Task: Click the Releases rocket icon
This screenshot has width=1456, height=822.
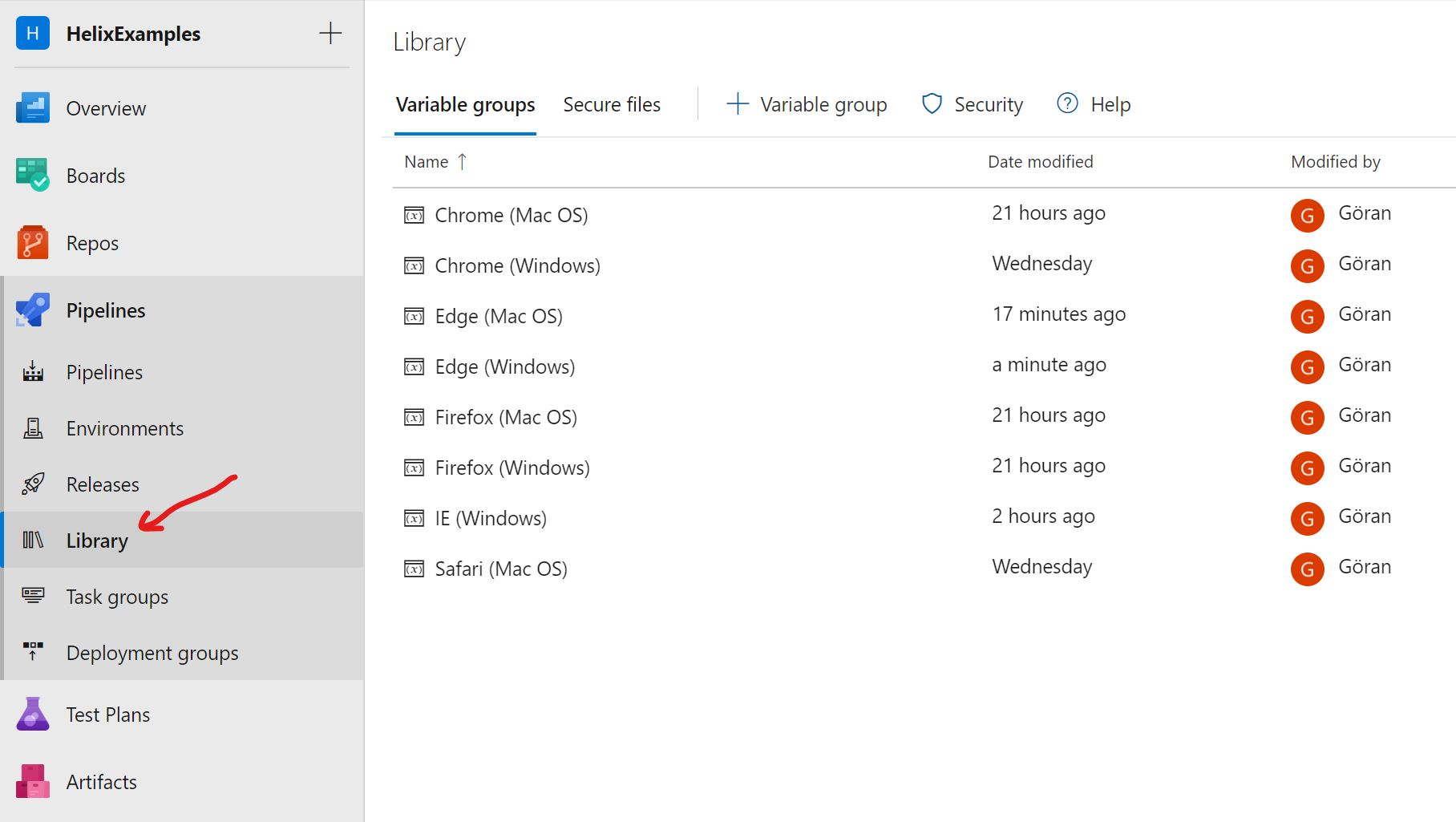Action: click(33, 484)
